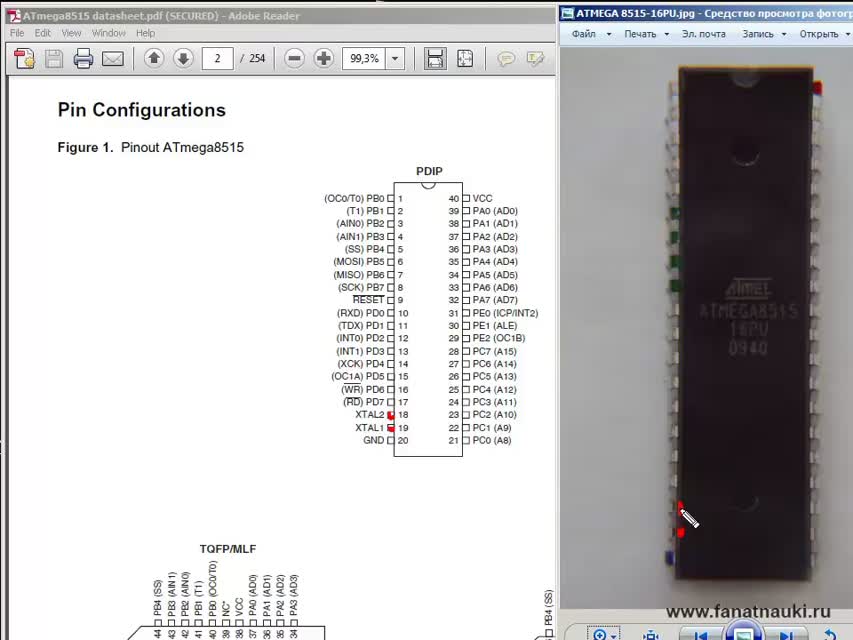Click the 'VCC' label at PDIP pin 40
This screenshot has width=853, height=640.
click(483, 199)
